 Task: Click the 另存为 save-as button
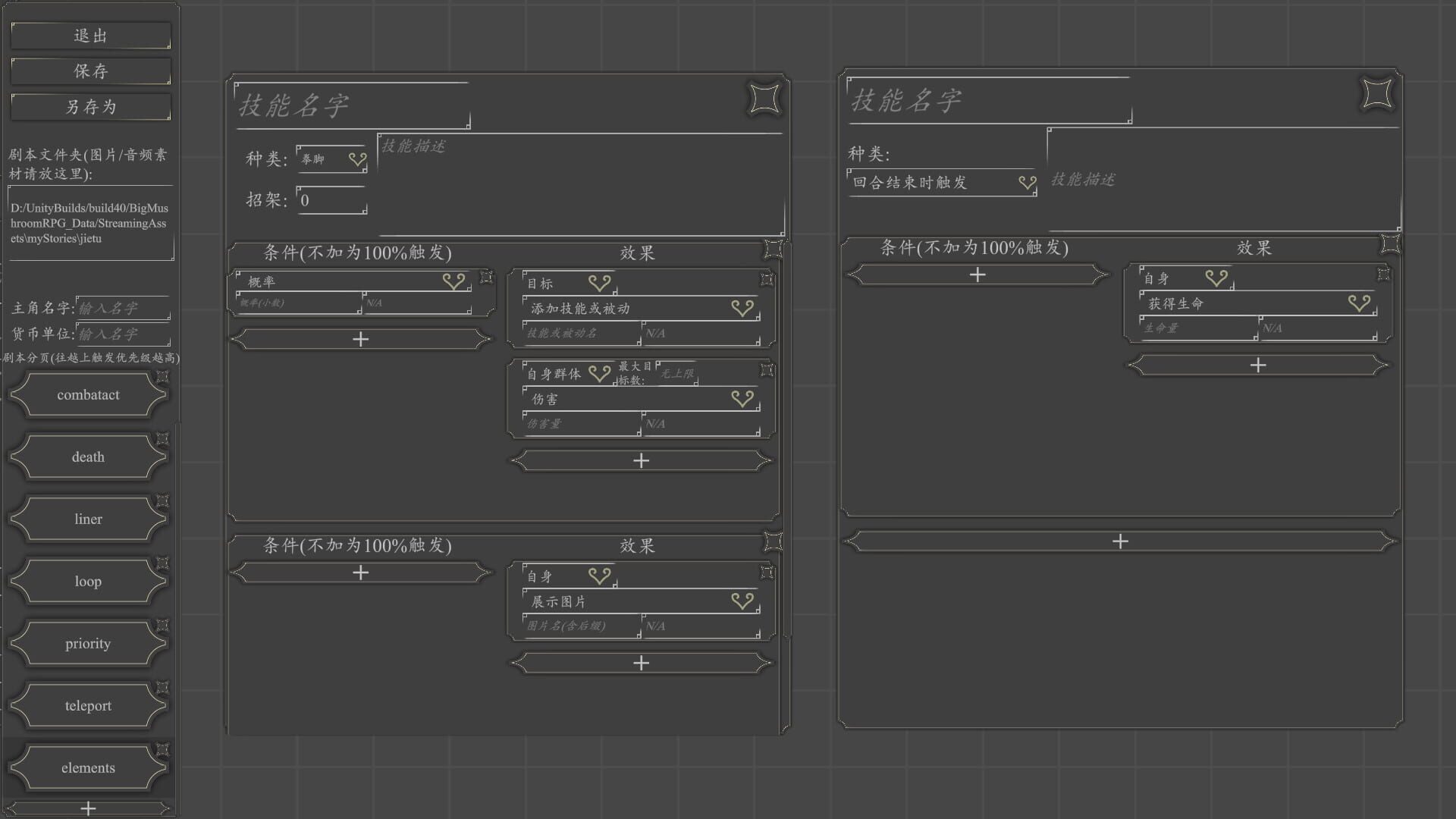coord(90,107)
